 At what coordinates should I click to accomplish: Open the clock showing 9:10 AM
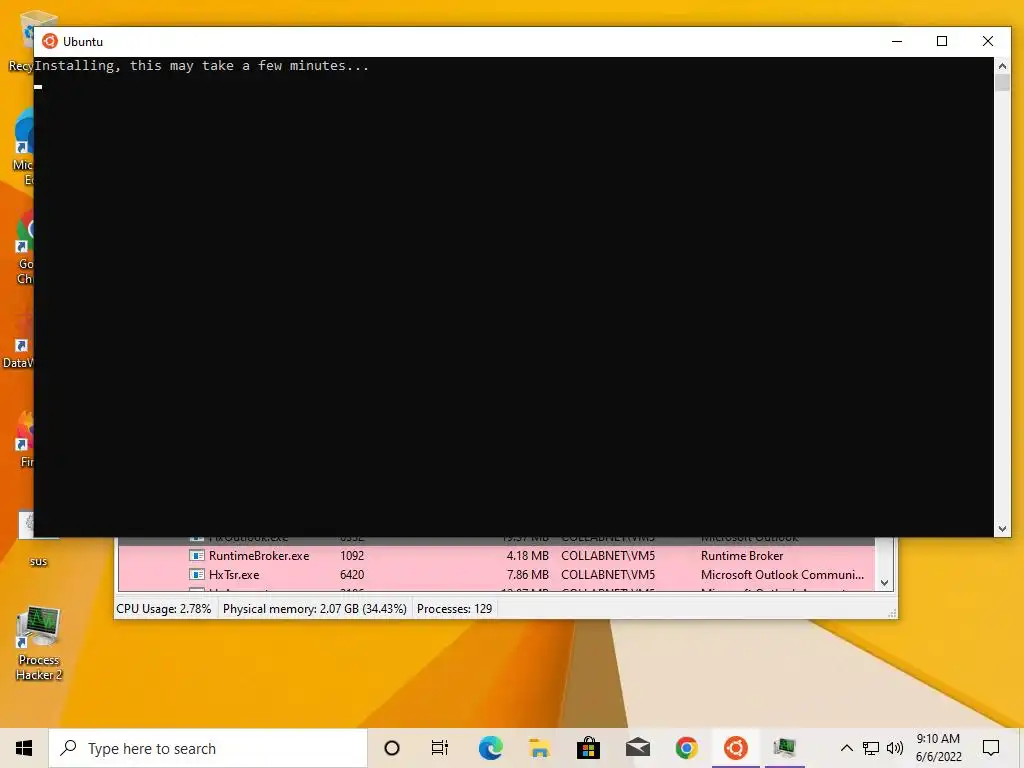click(938, 748)
